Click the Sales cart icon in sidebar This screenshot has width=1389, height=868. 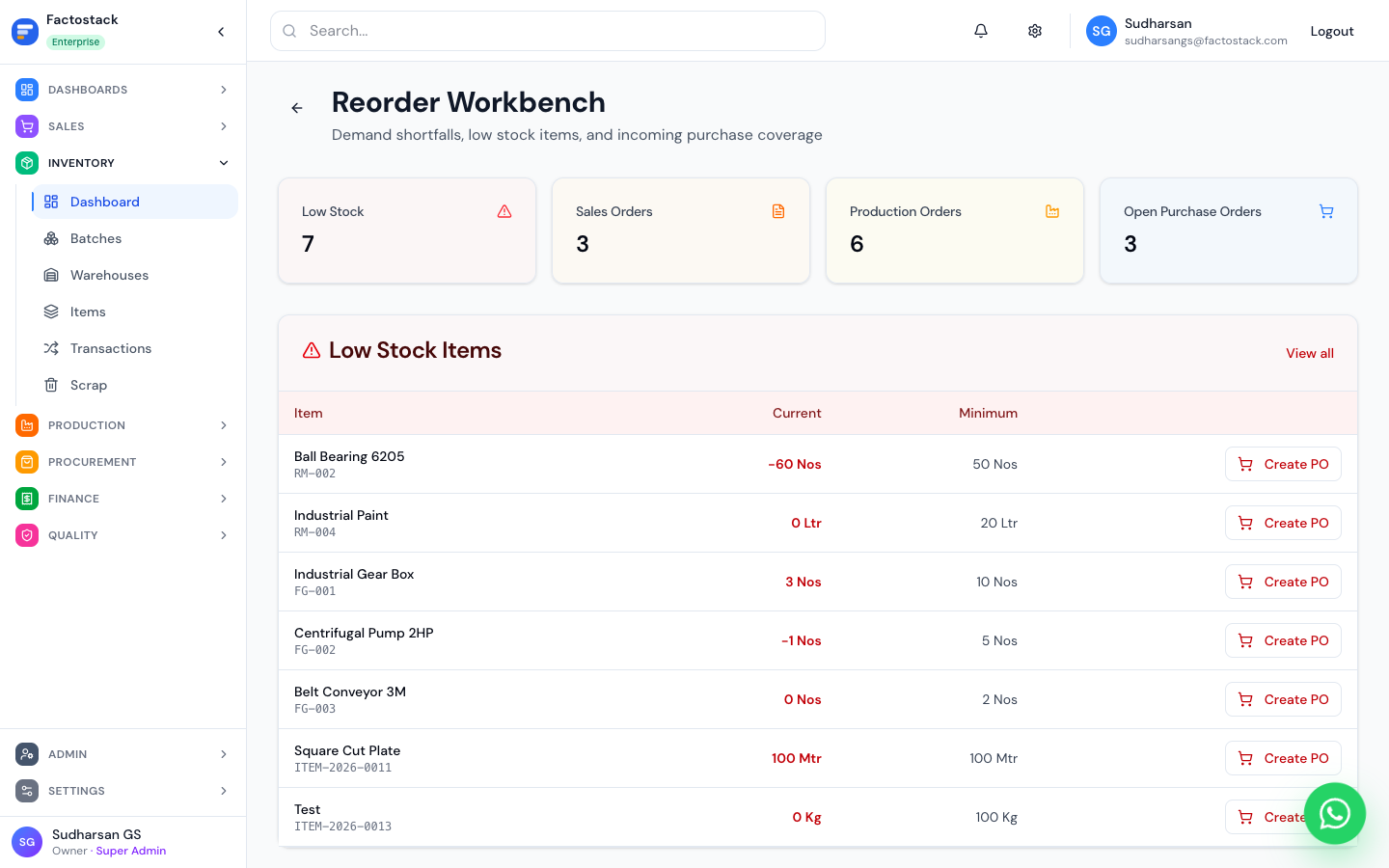27,126
